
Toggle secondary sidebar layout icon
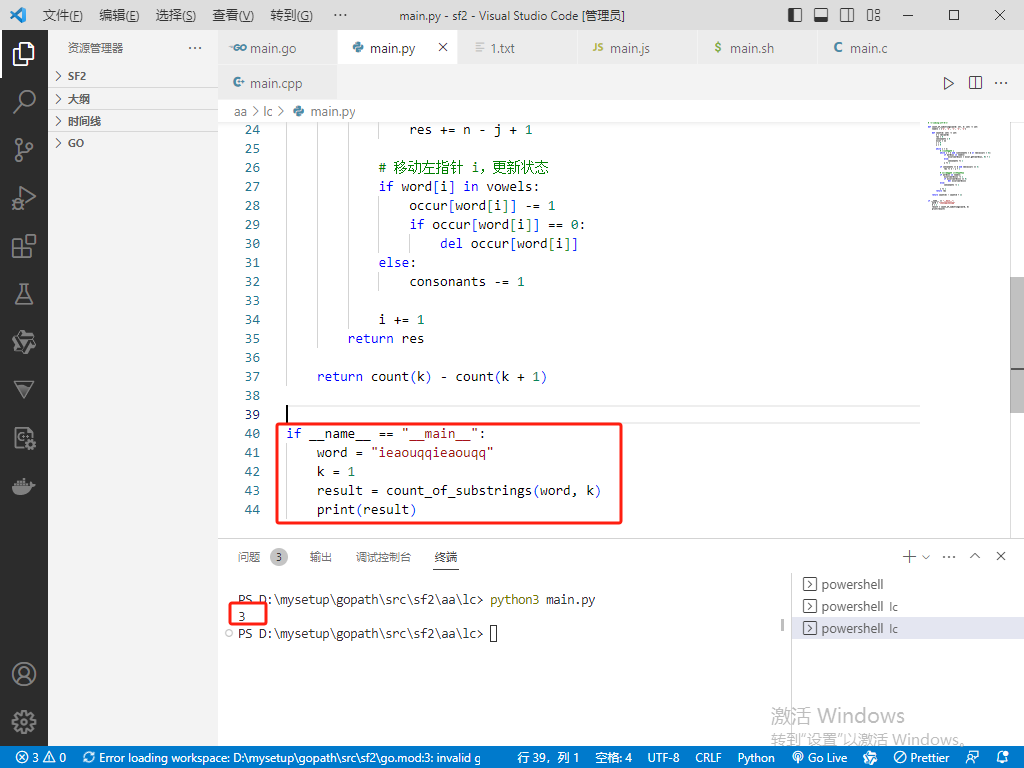click(847, 15)
